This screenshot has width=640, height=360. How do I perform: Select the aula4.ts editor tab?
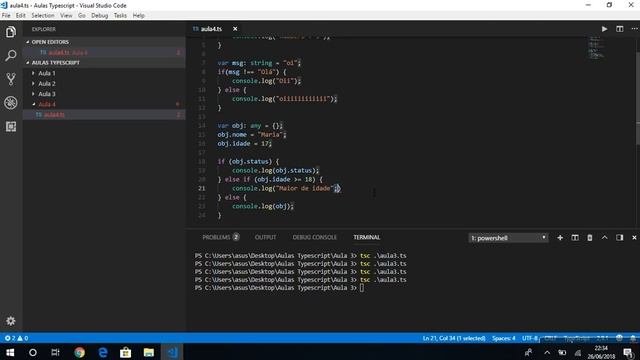tap(211, 29)
